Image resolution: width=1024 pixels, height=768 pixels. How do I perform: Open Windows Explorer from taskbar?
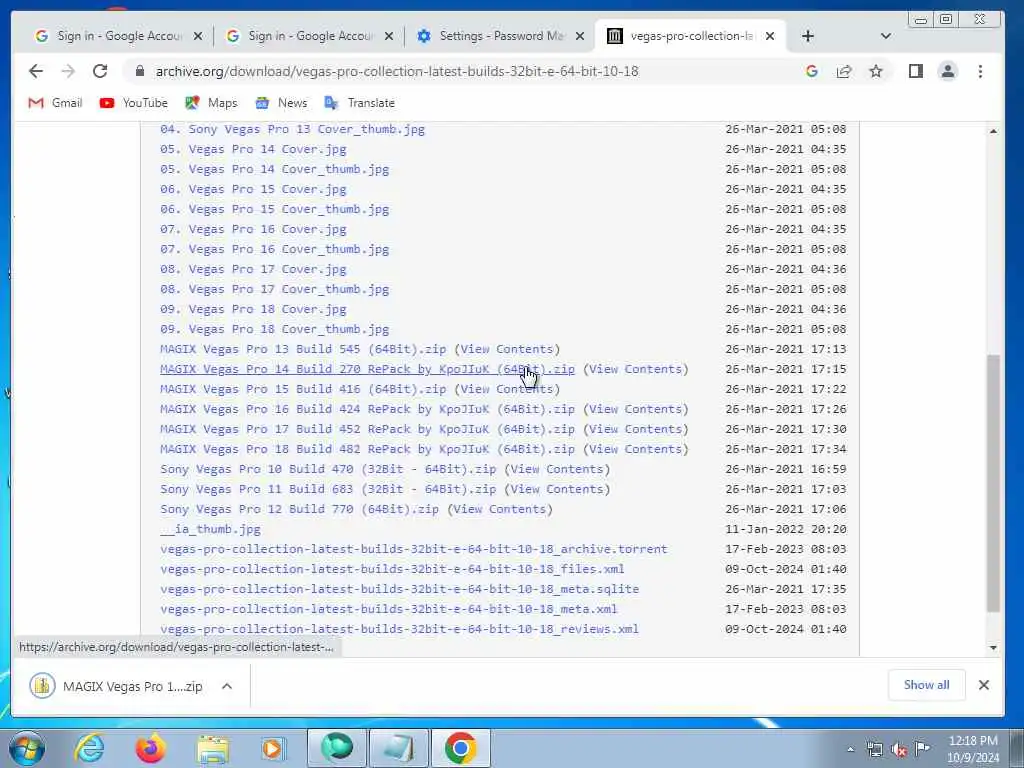(213, 748)
